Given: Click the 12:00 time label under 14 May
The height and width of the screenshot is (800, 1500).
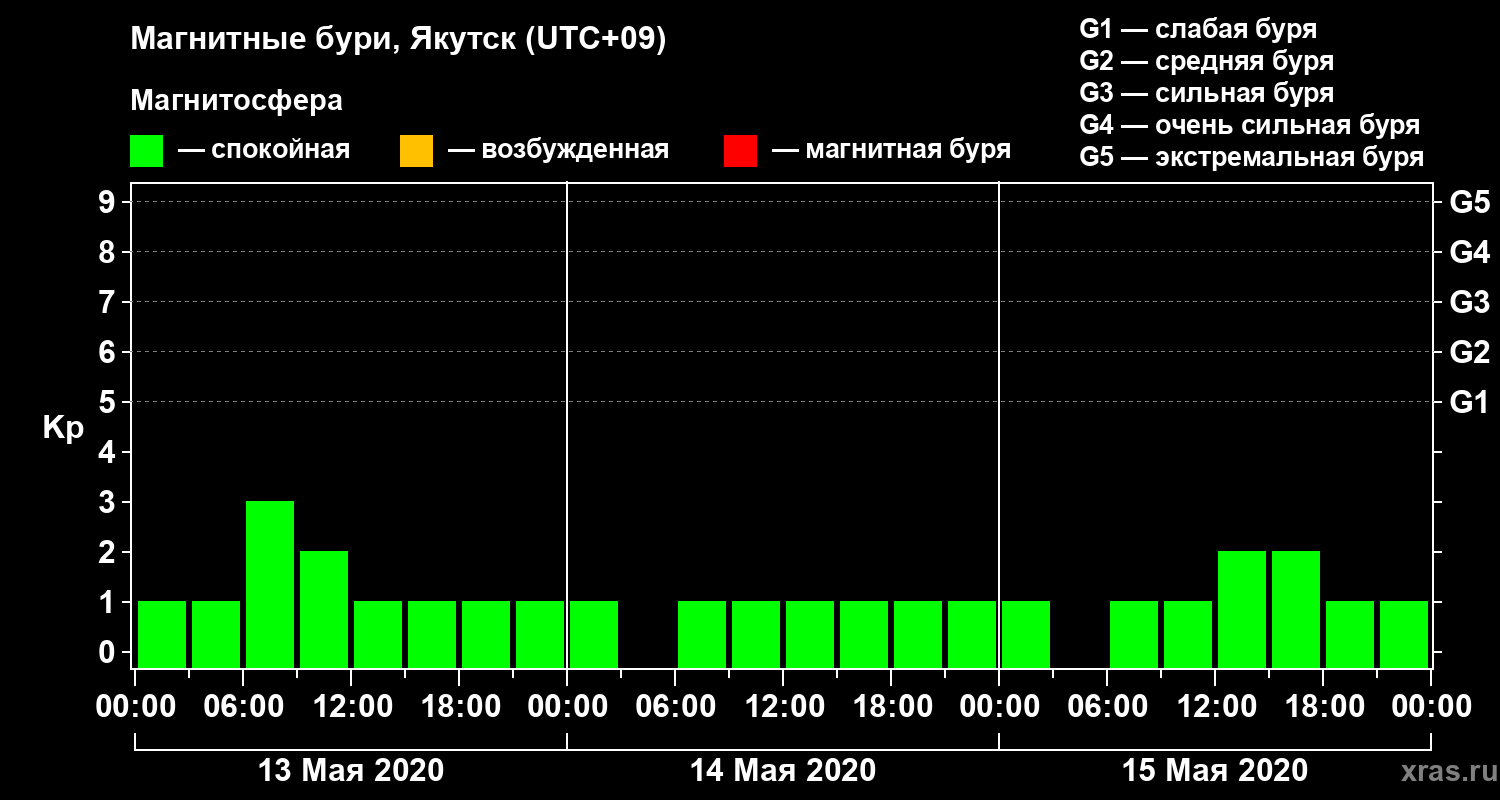Looking at the screenshot, I should coord(783,707).
